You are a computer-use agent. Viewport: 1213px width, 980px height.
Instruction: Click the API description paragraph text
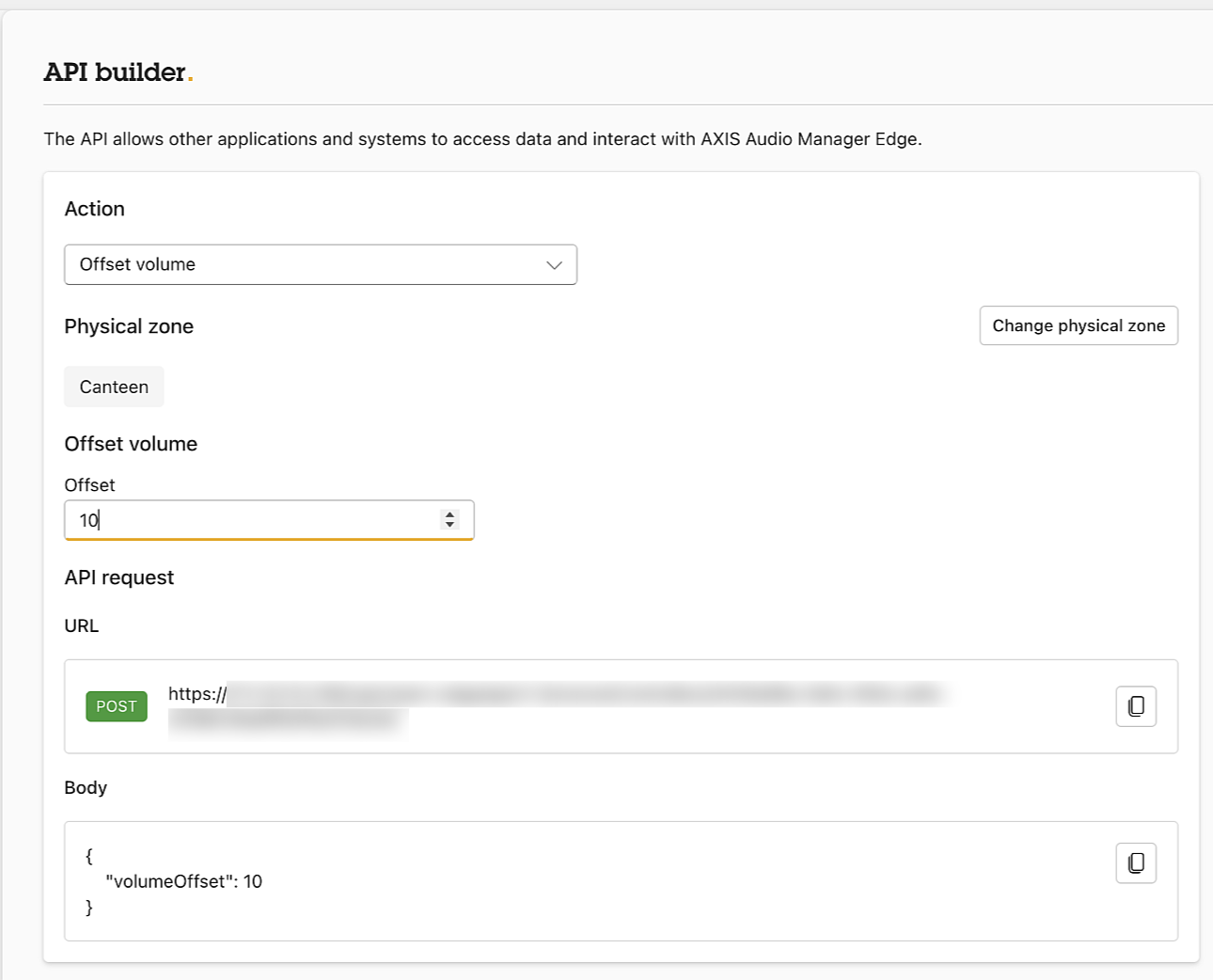tap(482, 139)
